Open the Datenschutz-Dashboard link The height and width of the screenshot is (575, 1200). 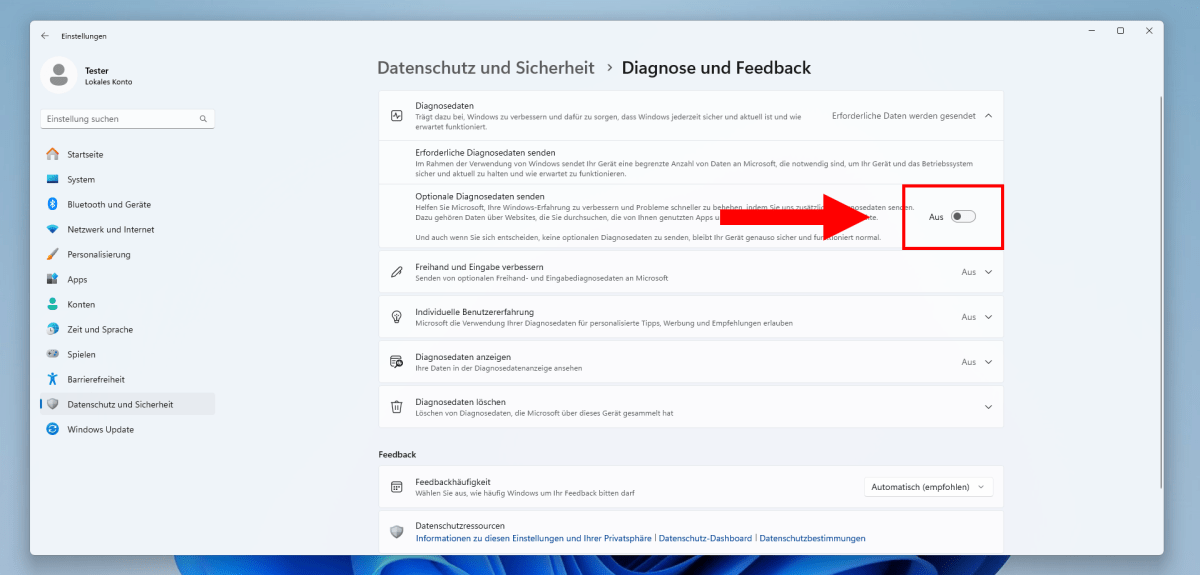click(x=705, y=538)
